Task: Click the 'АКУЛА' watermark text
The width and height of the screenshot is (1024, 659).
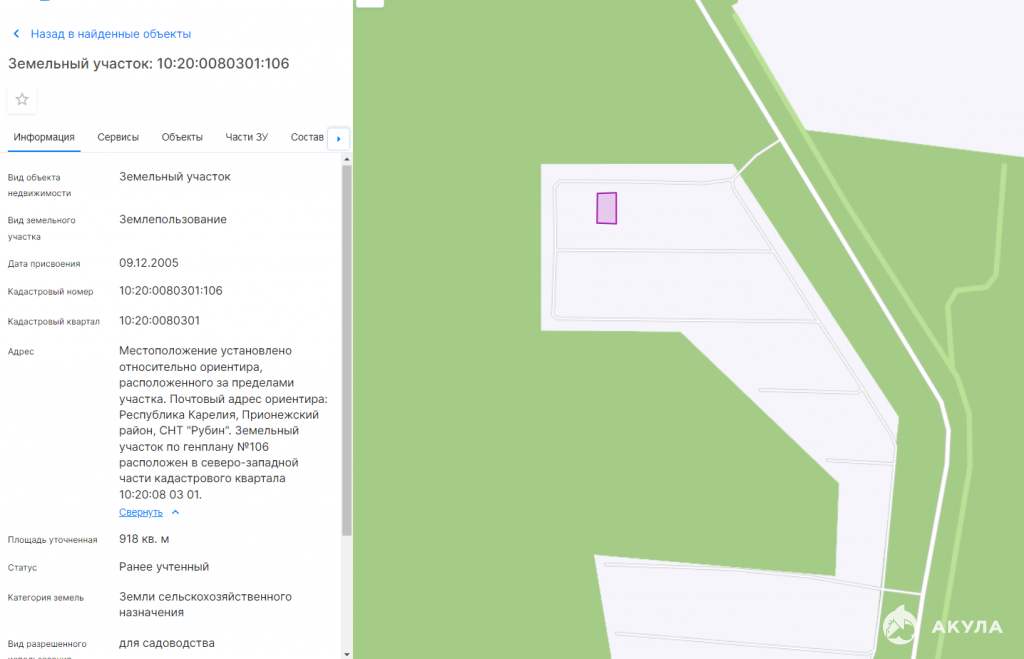Action: 966,627
